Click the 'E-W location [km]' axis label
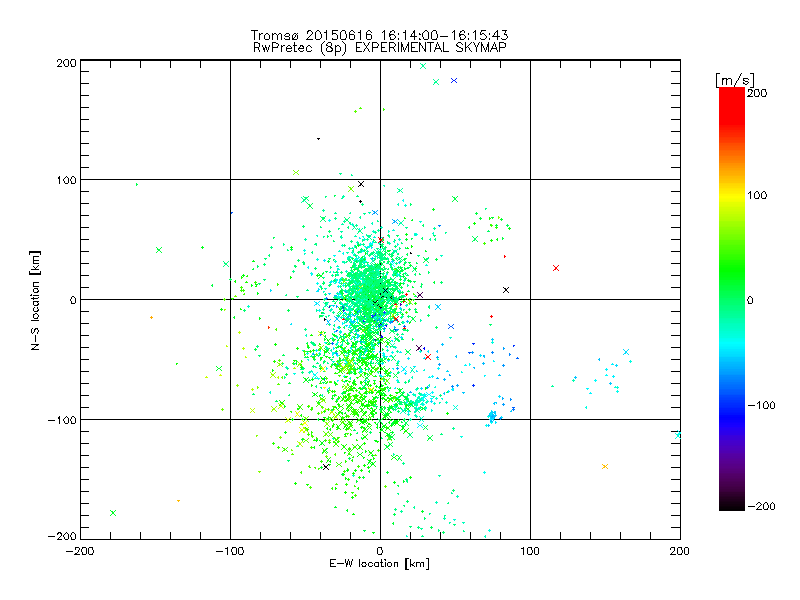The height and width of the screenshot is (600, 800). coord(379,564)
